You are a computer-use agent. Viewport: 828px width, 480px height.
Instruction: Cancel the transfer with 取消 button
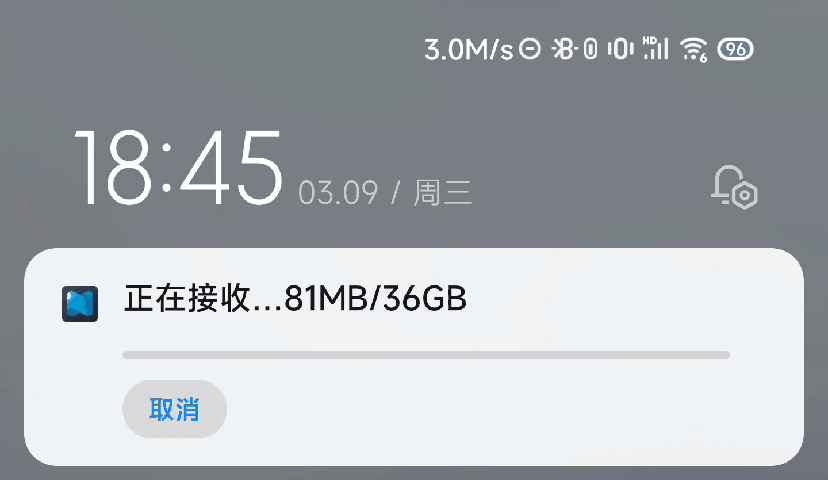tap(174, 409)
